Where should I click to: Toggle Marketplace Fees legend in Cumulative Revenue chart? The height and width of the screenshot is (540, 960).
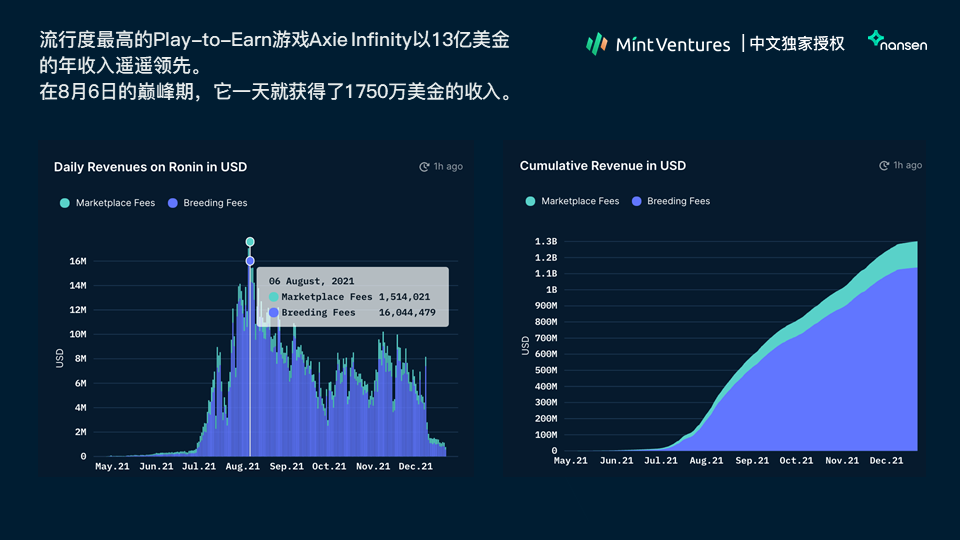click(x=572, y=201)
